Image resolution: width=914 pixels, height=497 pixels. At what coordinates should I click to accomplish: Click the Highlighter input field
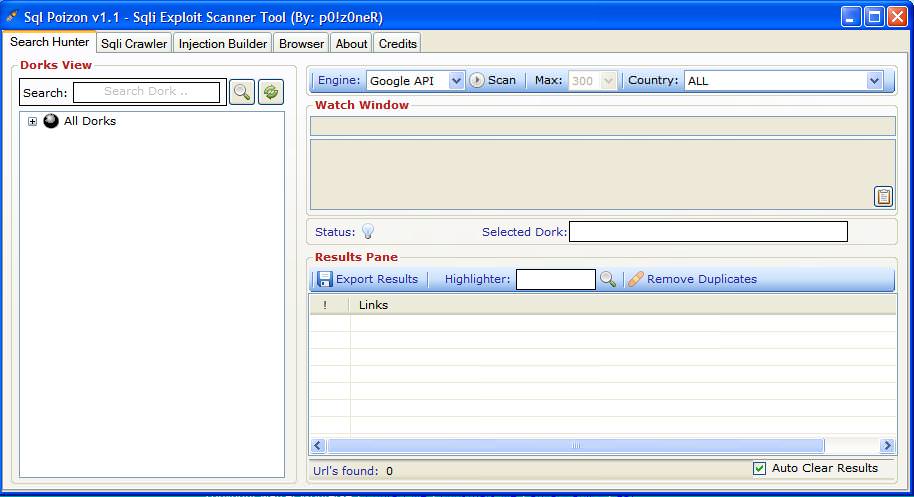click(x=556, y=279)
